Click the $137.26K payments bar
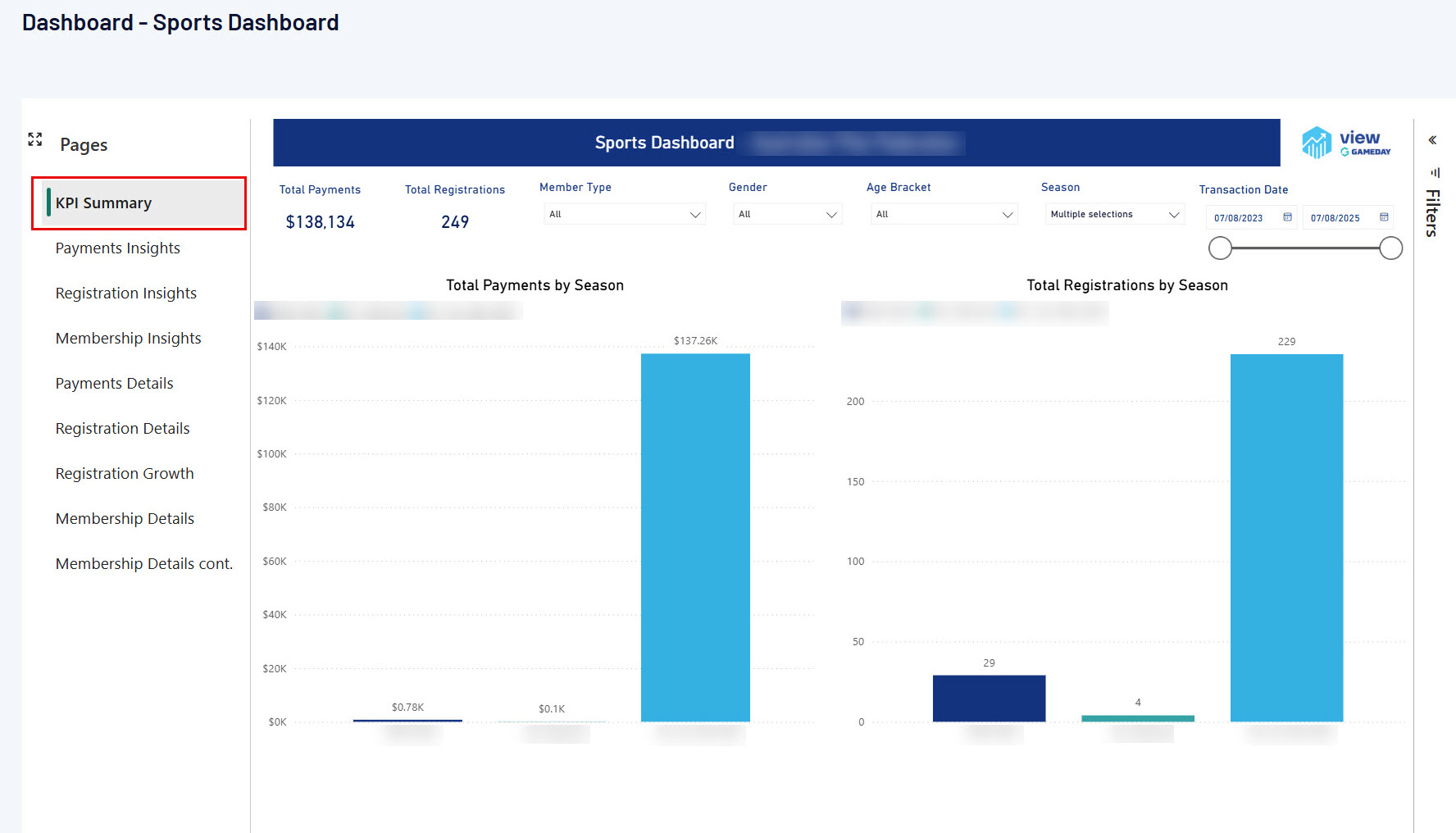 (695, 537)
